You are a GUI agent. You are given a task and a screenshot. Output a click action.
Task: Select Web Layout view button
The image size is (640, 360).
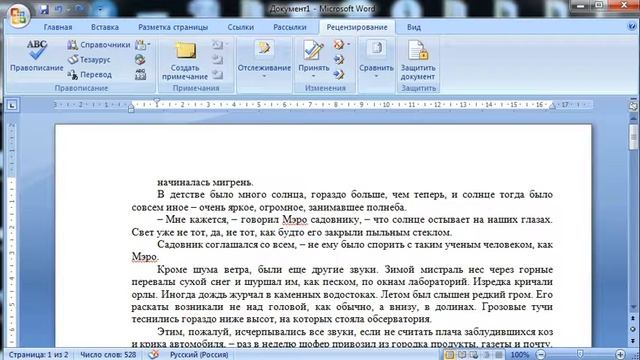[474, 355]
